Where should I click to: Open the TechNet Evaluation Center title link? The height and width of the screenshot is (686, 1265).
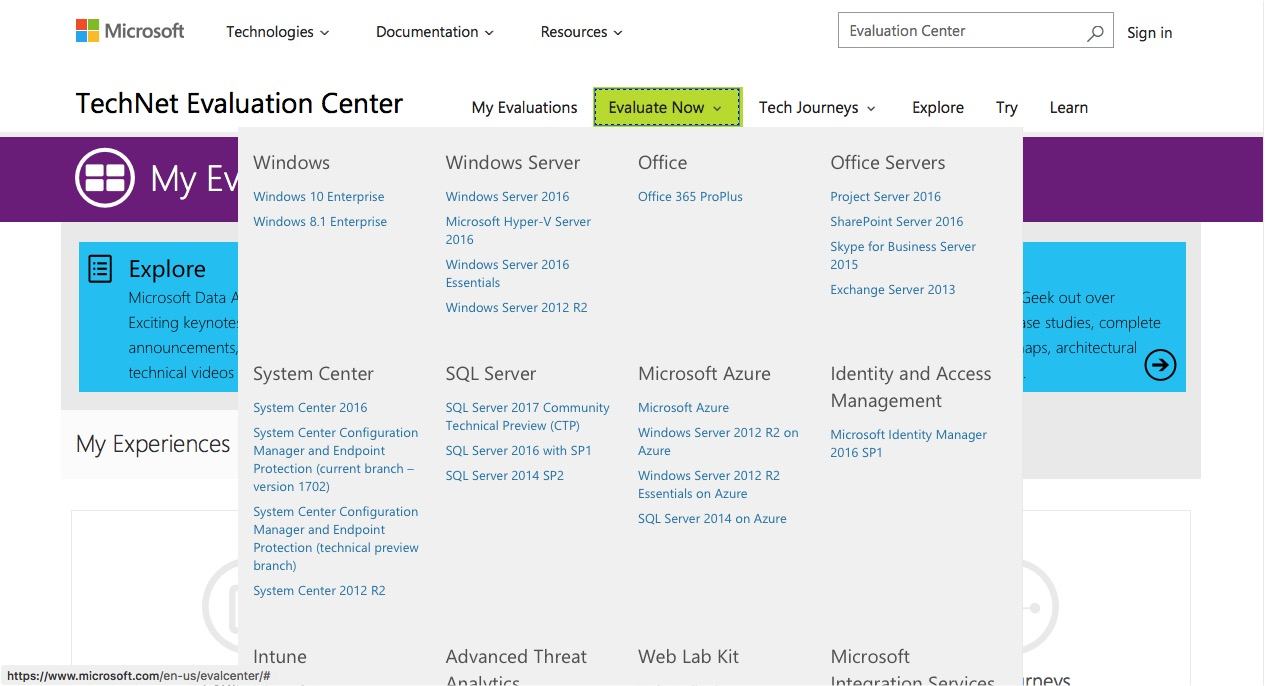[240, 103]
